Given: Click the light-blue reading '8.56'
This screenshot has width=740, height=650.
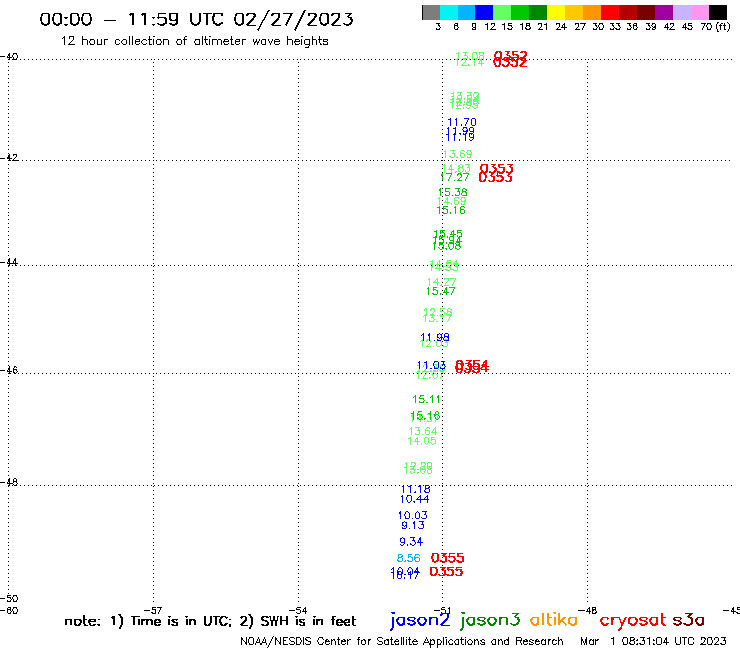Looking at the screenshot, I should (x=409, y=558).
